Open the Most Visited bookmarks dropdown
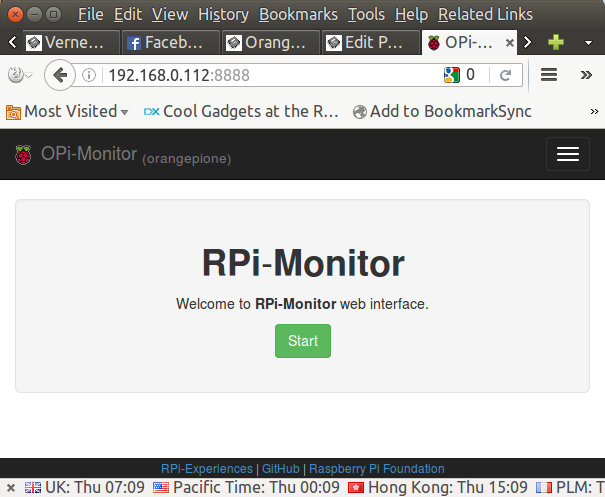 (x=67, y=112)
